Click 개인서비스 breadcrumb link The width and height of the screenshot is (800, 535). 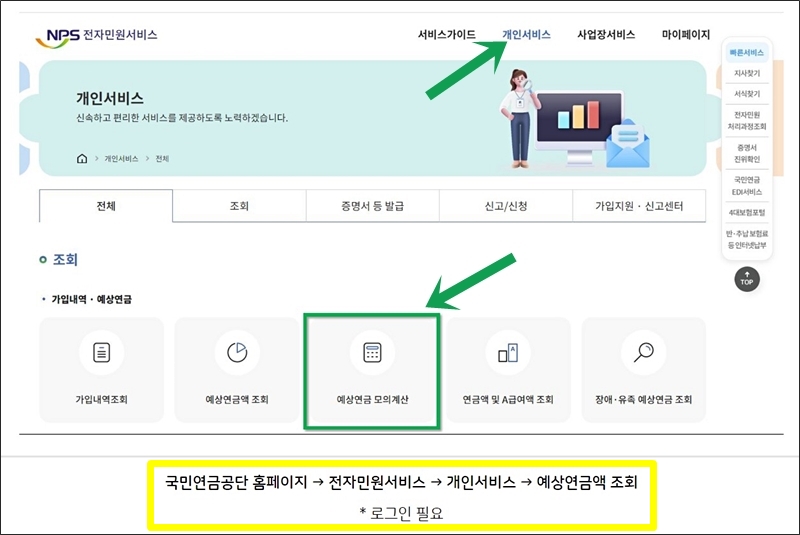[121, 159]
